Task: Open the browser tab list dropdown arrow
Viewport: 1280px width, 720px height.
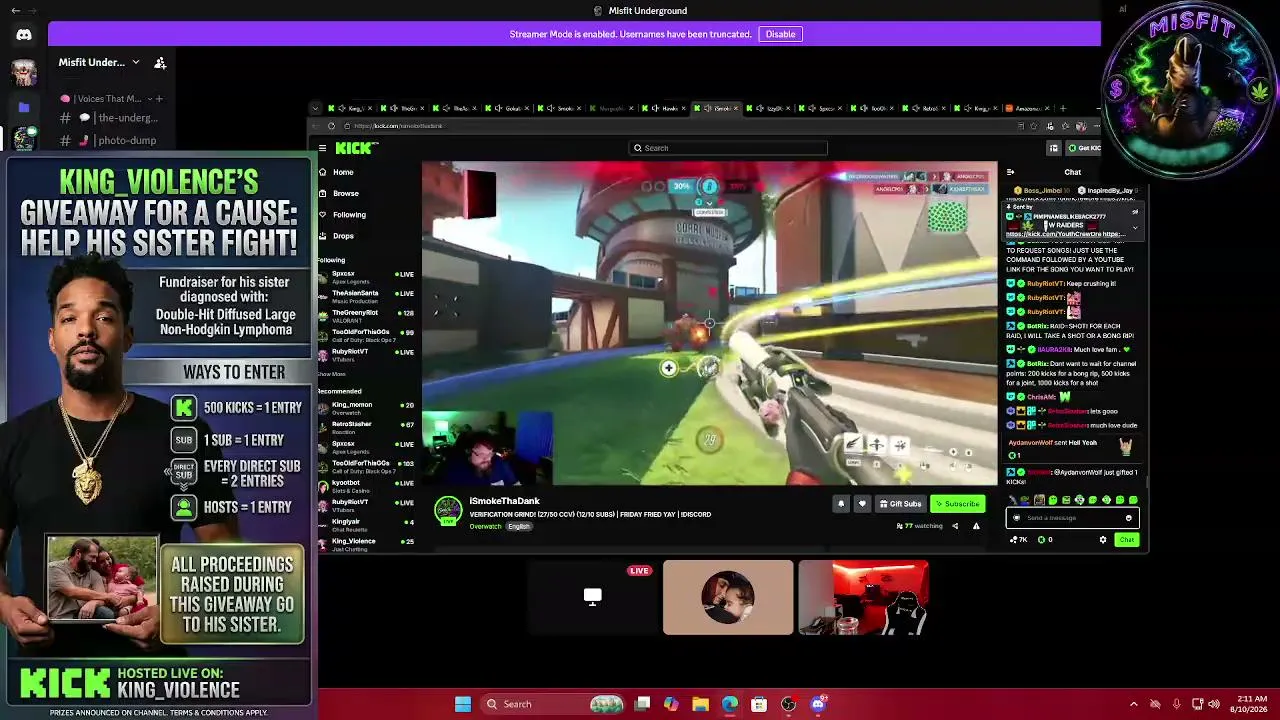Action: (316, 108)
